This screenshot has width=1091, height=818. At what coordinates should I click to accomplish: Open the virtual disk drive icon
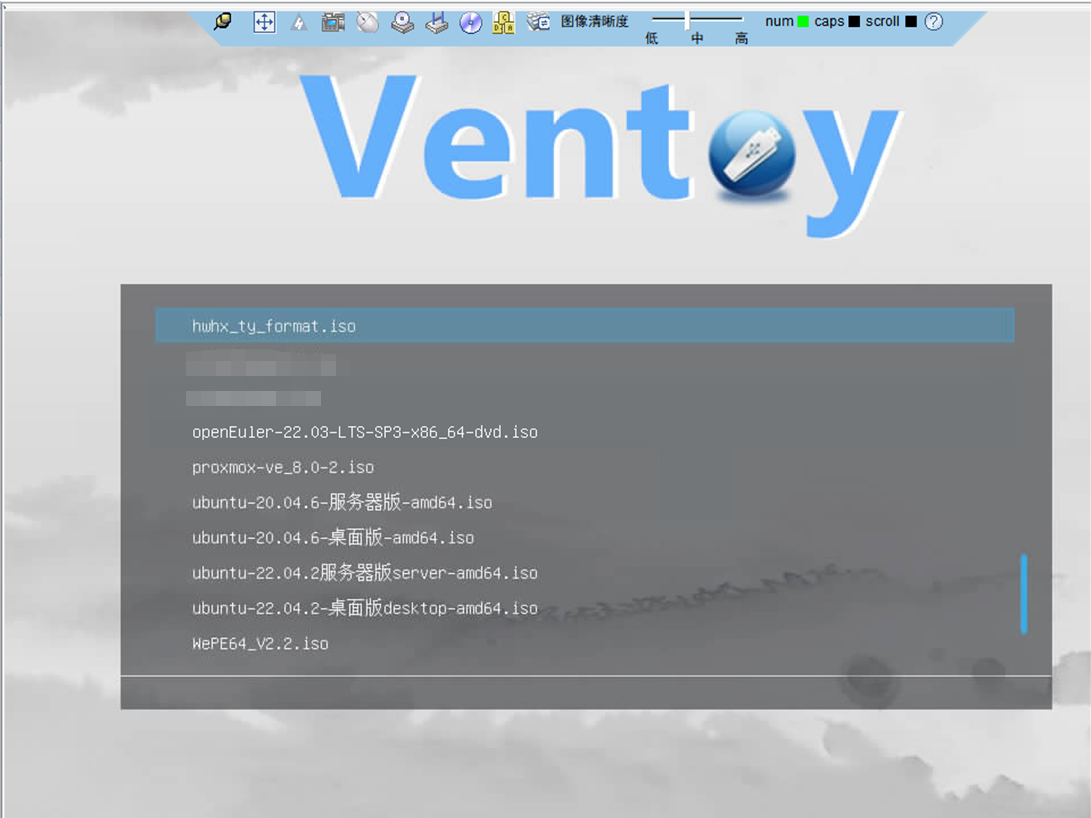(x=402, y=22)
